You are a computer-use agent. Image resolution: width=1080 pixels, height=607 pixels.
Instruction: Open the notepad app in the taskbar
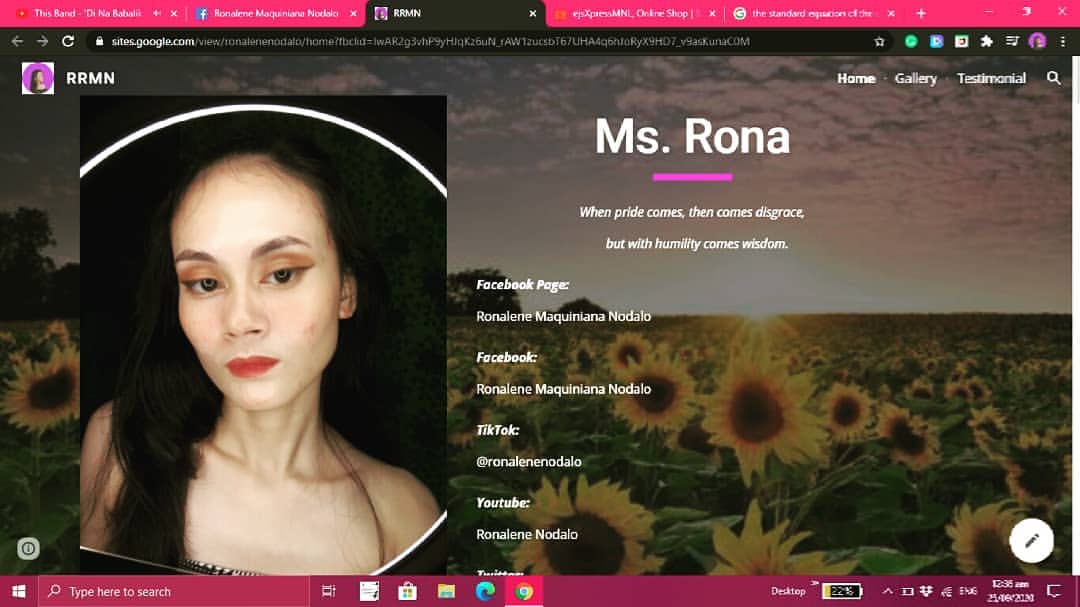[x=369, y=591]
